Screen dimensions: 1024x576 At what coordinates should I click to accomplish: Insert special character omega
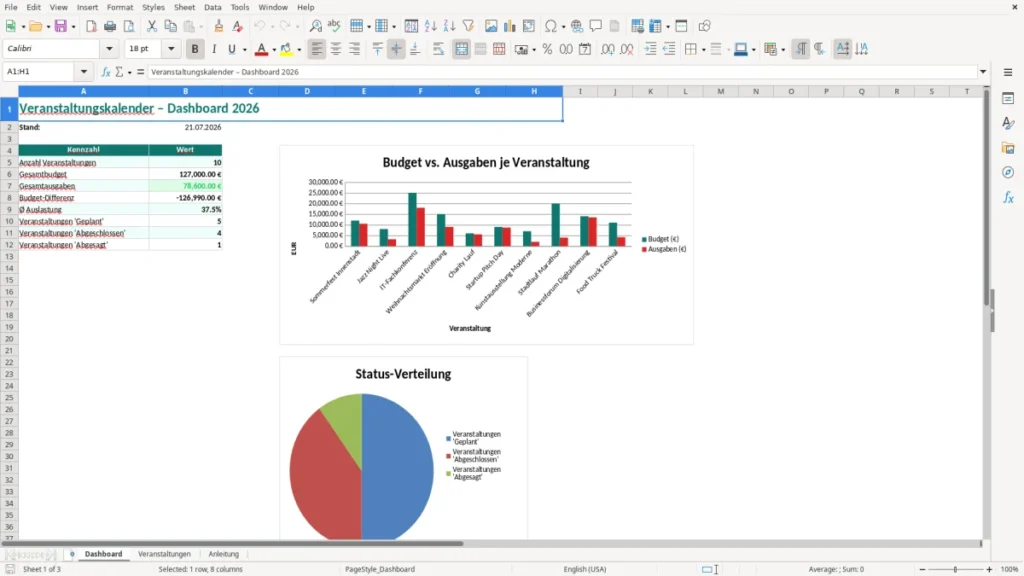pyautogui.click(x=551, y=26)
